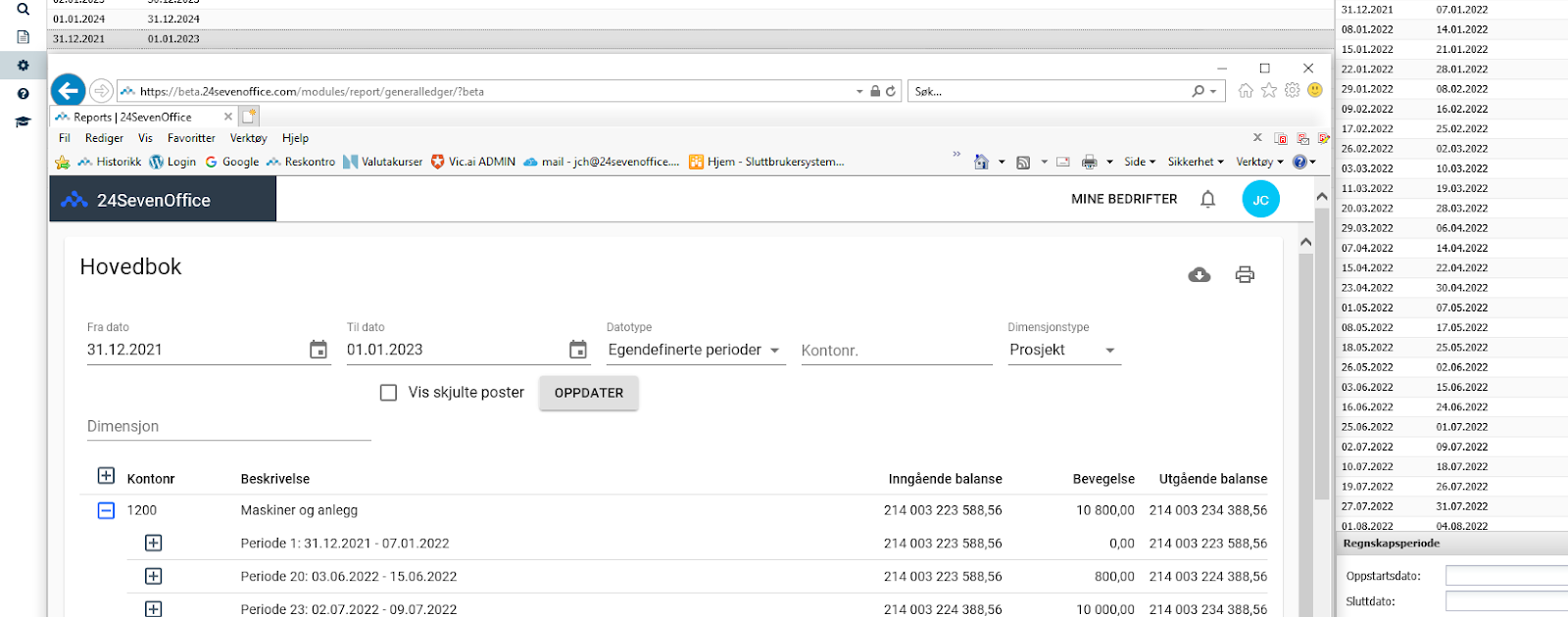Open the Valutakurser bookmark
This screenshot has width=1568, height=617.
point(383,162)
